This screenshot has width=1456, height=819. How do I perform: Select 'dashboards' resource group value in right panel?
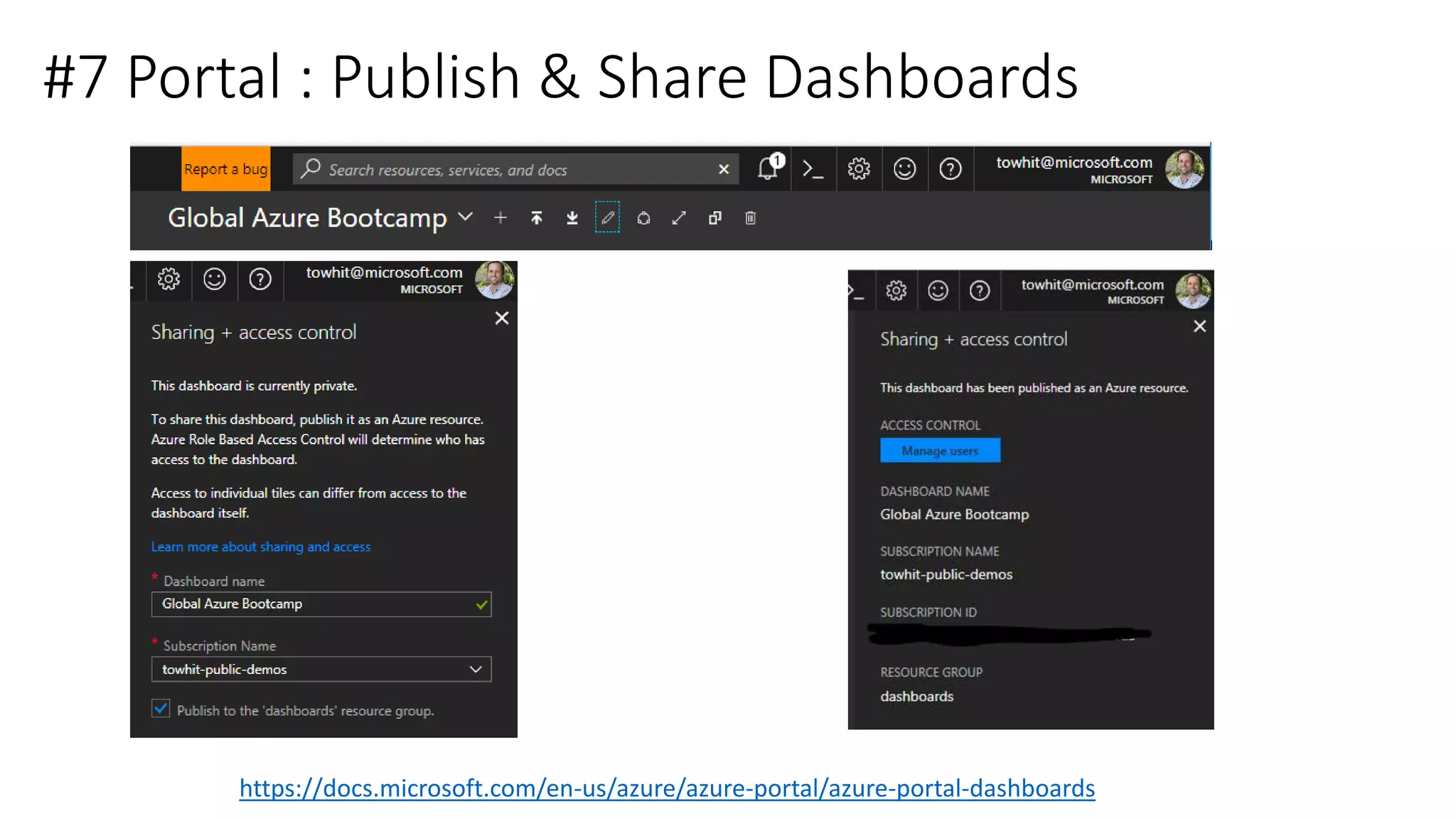click(917, 697)
